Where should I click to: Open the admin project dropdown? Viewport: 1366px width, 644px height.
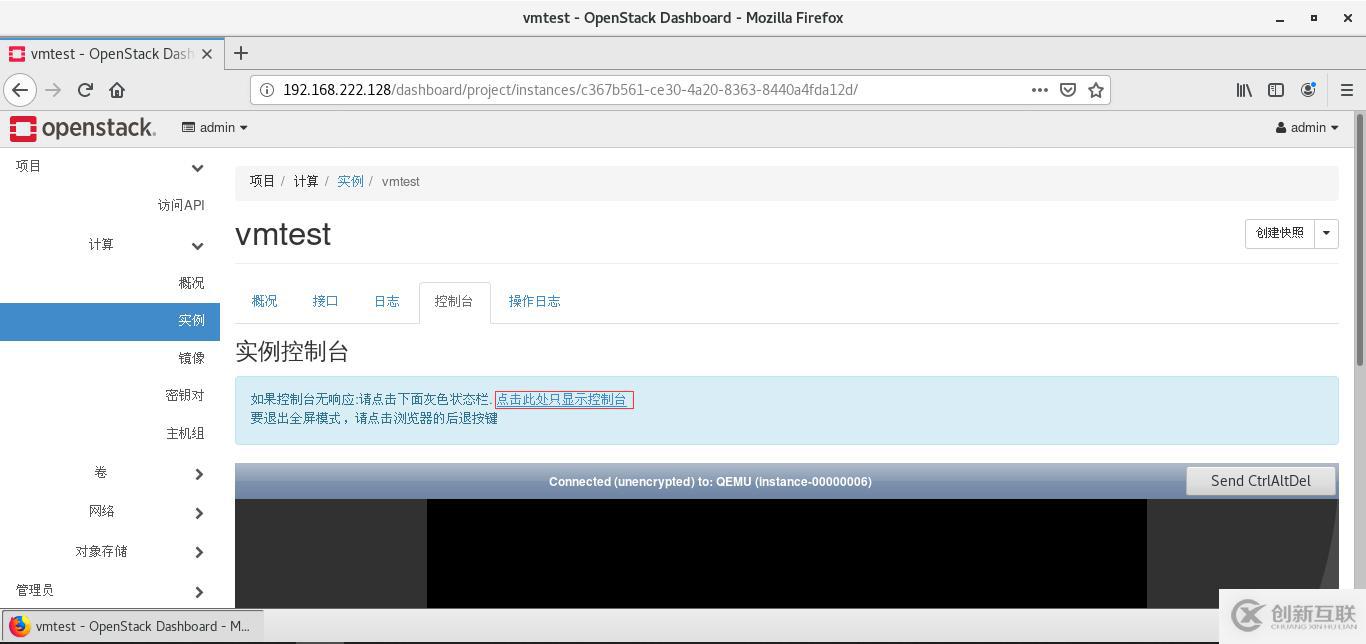coord(215,128)
